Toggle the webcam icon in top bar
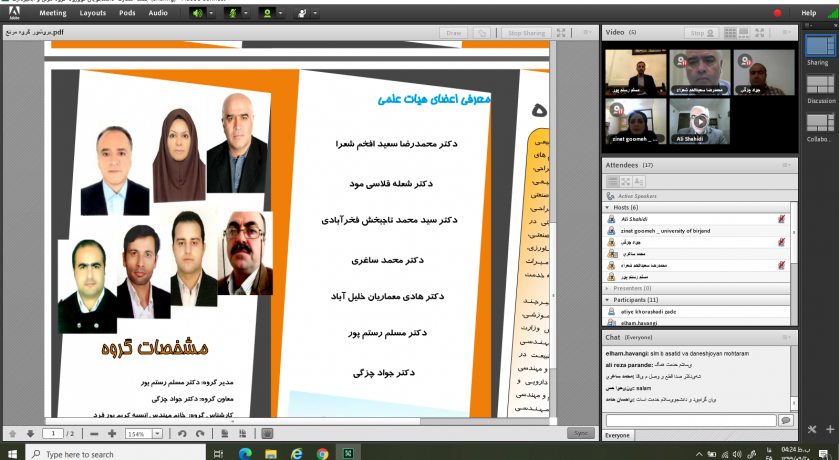Image resolution: width=839 pixels, height=460 pixels. click(267, 13)
